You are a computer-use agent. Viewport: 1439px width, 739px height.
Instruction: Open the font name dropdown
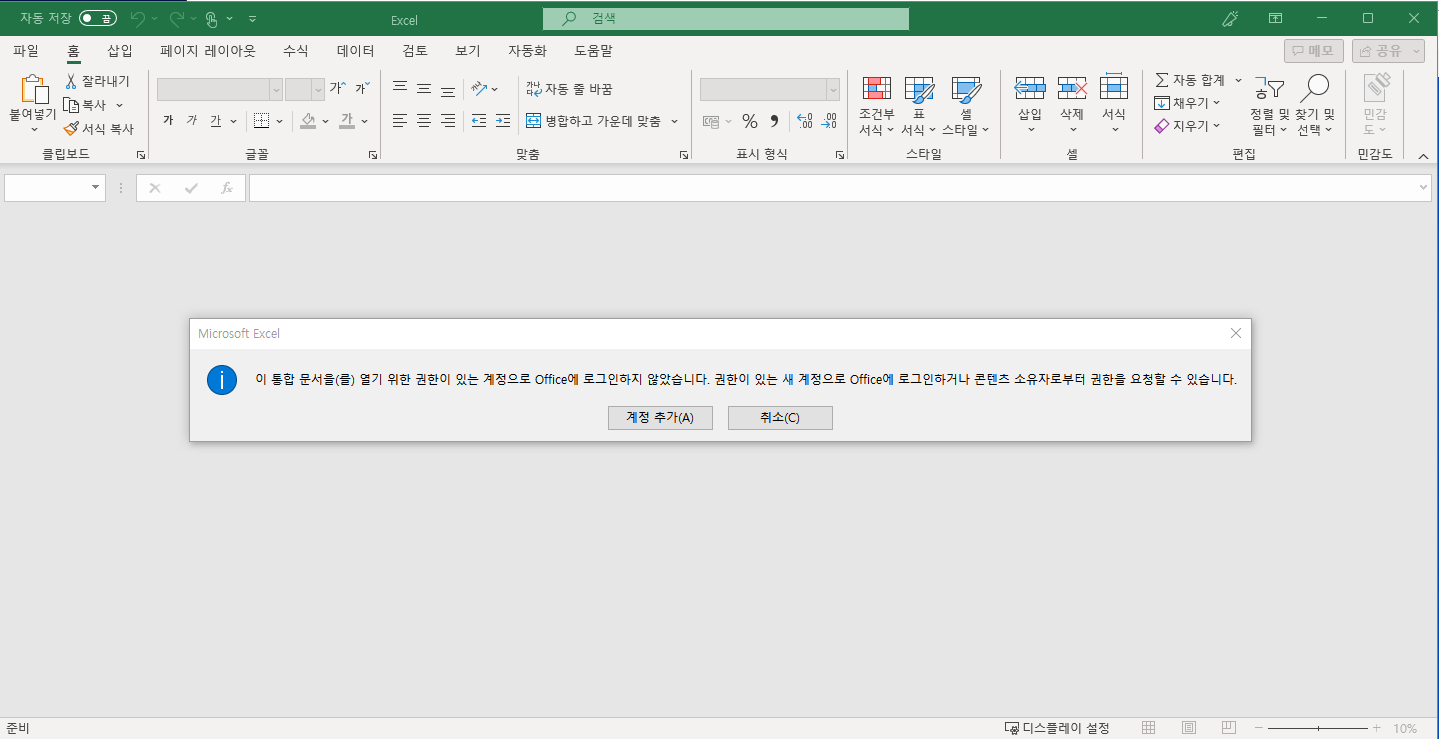point(276,89)
